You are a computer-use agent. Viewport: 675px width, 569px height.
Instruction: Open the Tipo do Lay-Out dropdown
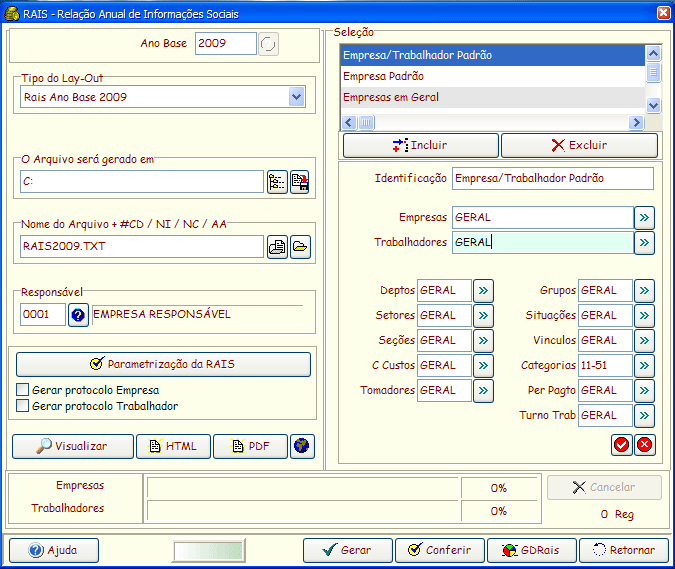297,97
